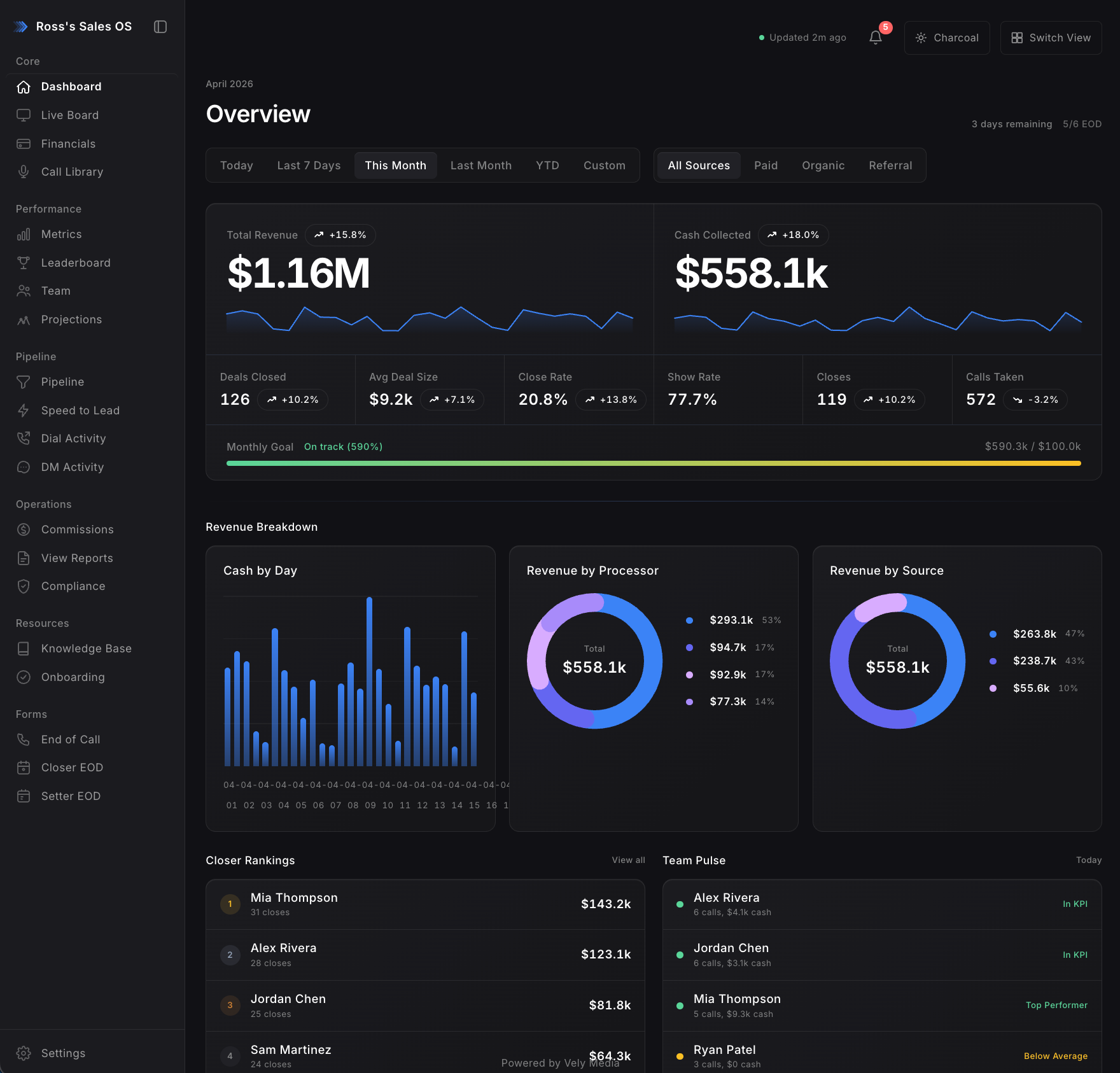Filter by Organic source
The height and width of the screenshot is (1073, 1120).
[x=823, y=165]
